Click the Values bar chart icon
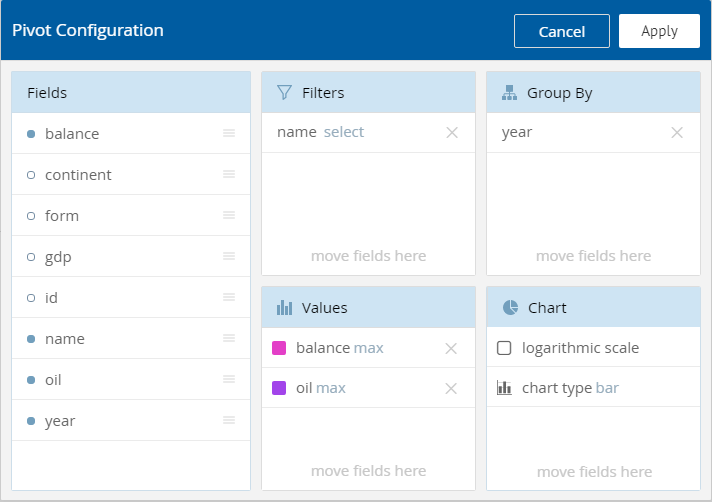Viewport: 712px width, 502px height. 284,308
